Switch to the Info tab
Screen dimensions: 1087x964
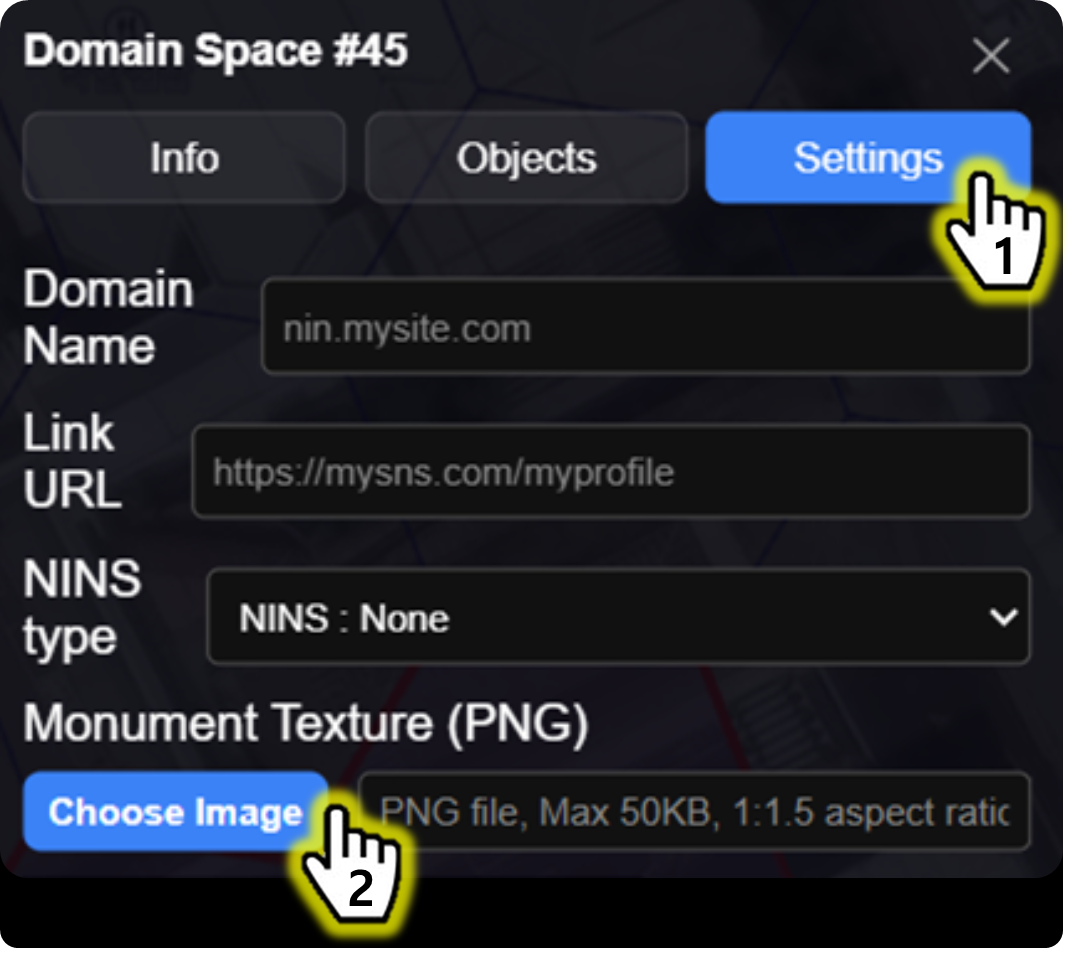tap(184, 158)
